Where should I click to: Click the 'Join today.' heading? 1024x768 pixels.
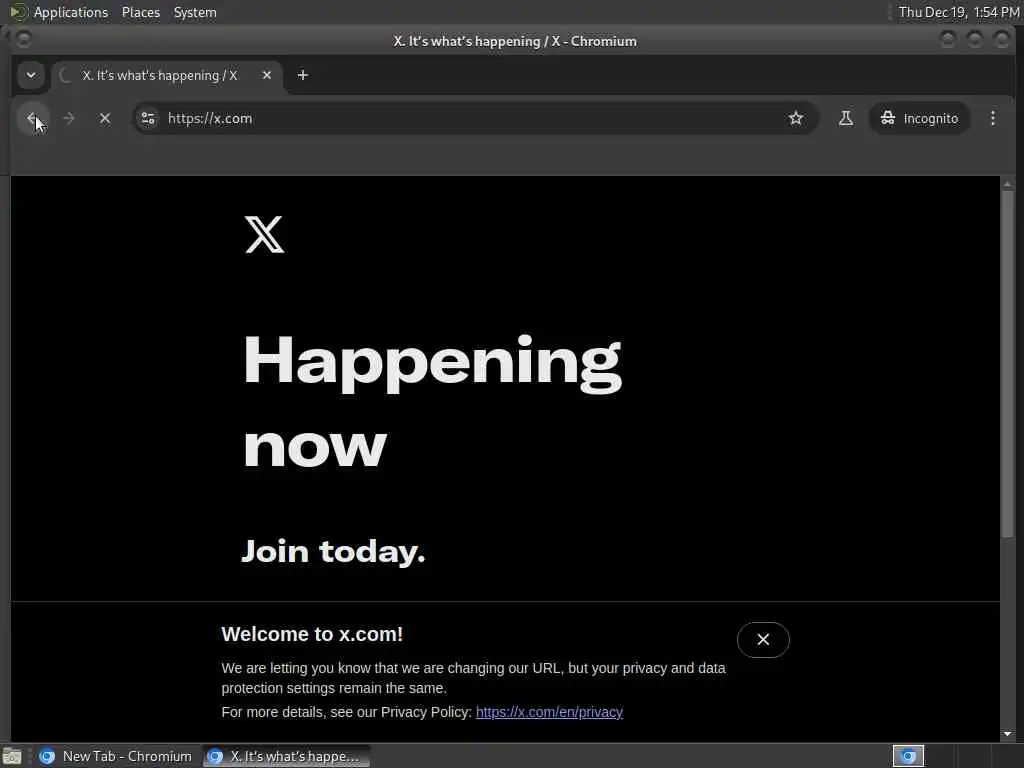pos(333,552)
